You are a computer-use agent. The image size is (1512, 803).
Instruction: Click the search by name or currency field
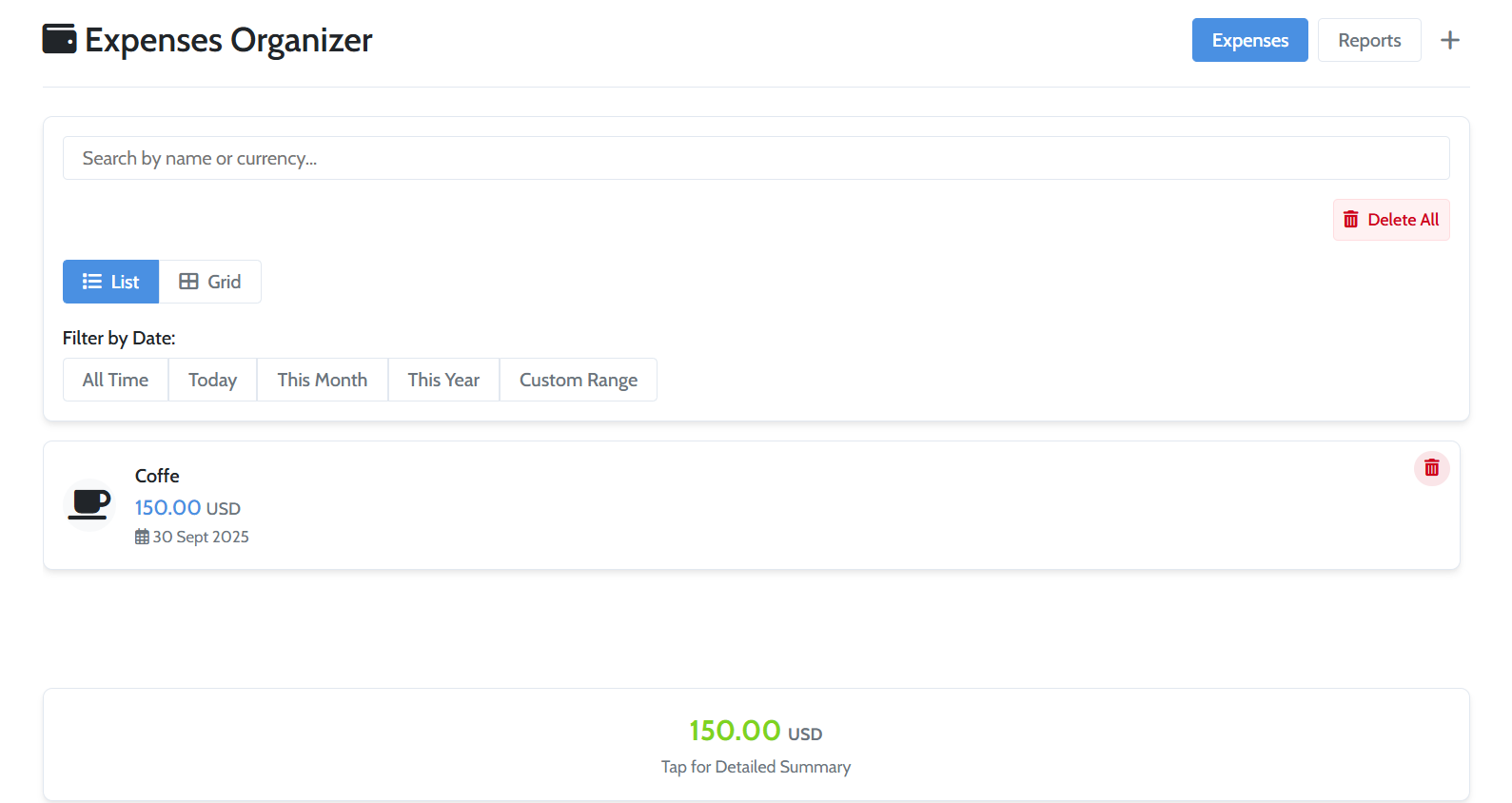pyautogui.click(x=756, y=158)
